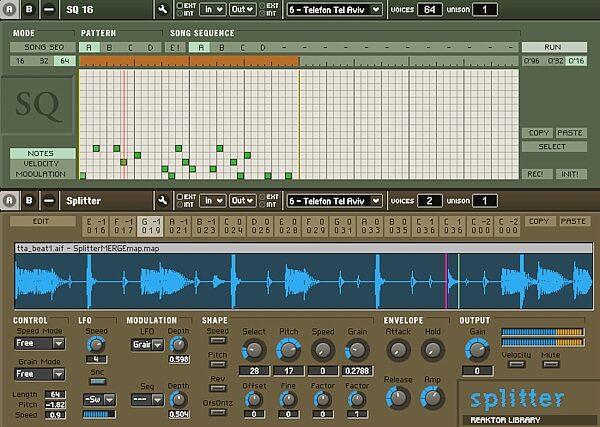Adjust Envelope Amp knob

click(x=433, y=398)
